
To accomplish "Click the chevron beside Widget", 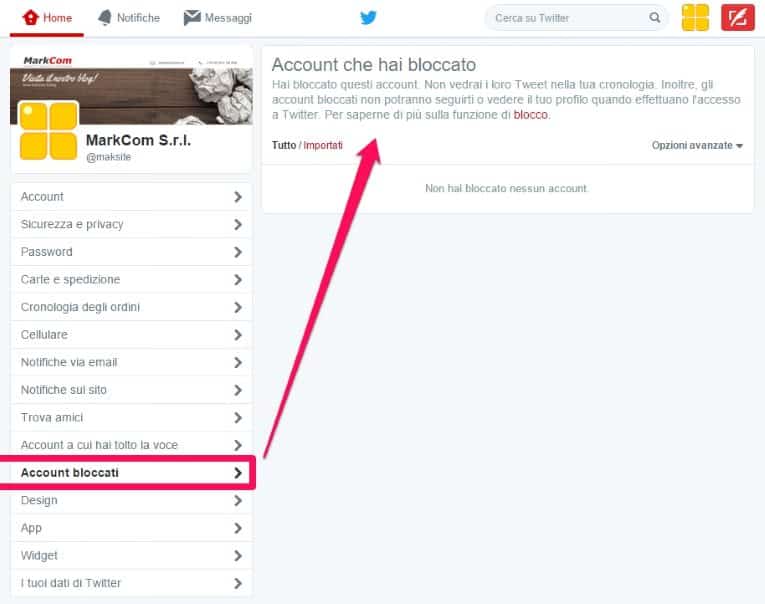I will coord(238,555).
